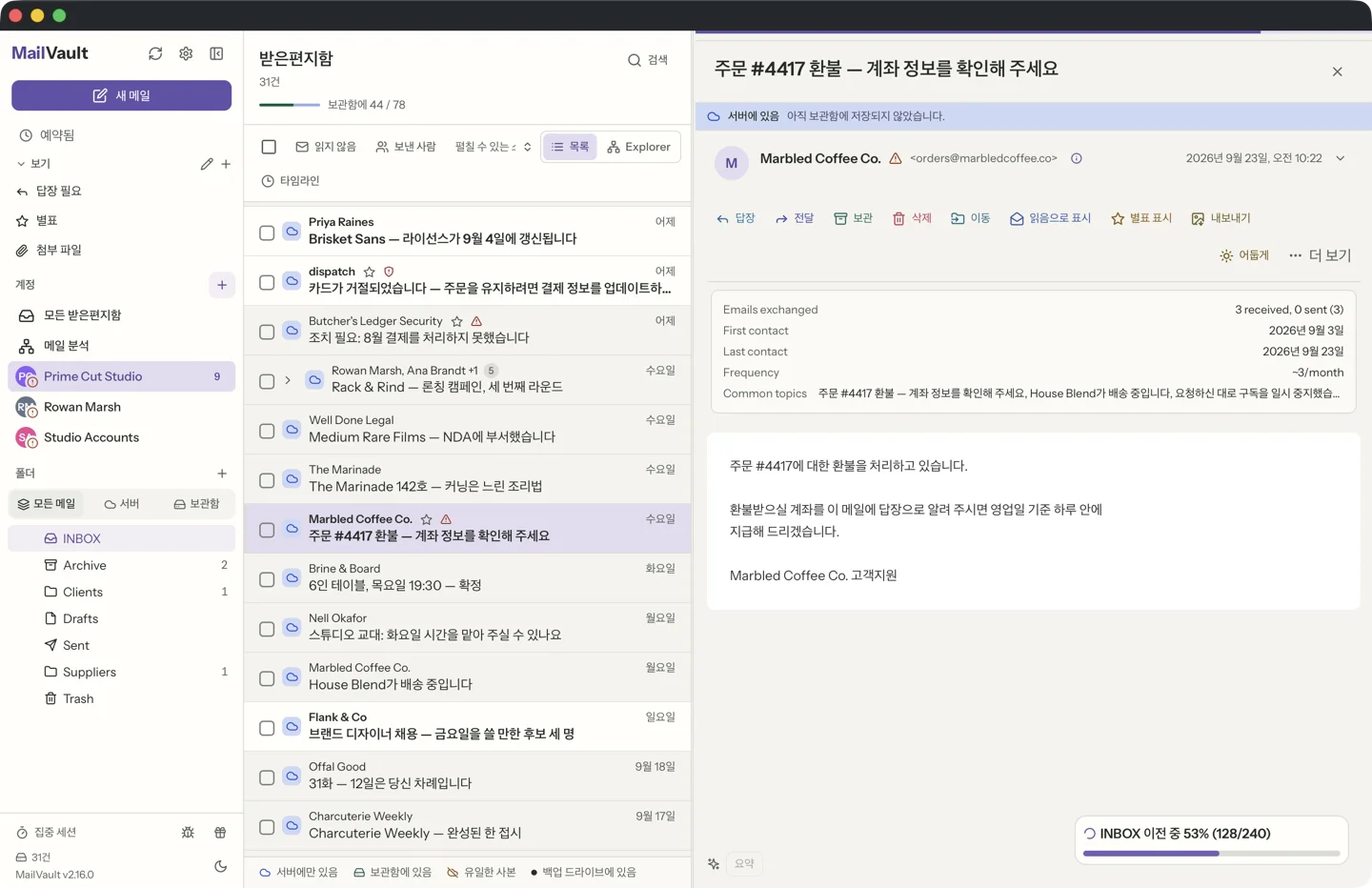Expand message header details chevron by date
This screenshot has width=1372, height=888.
[1341, 158]
